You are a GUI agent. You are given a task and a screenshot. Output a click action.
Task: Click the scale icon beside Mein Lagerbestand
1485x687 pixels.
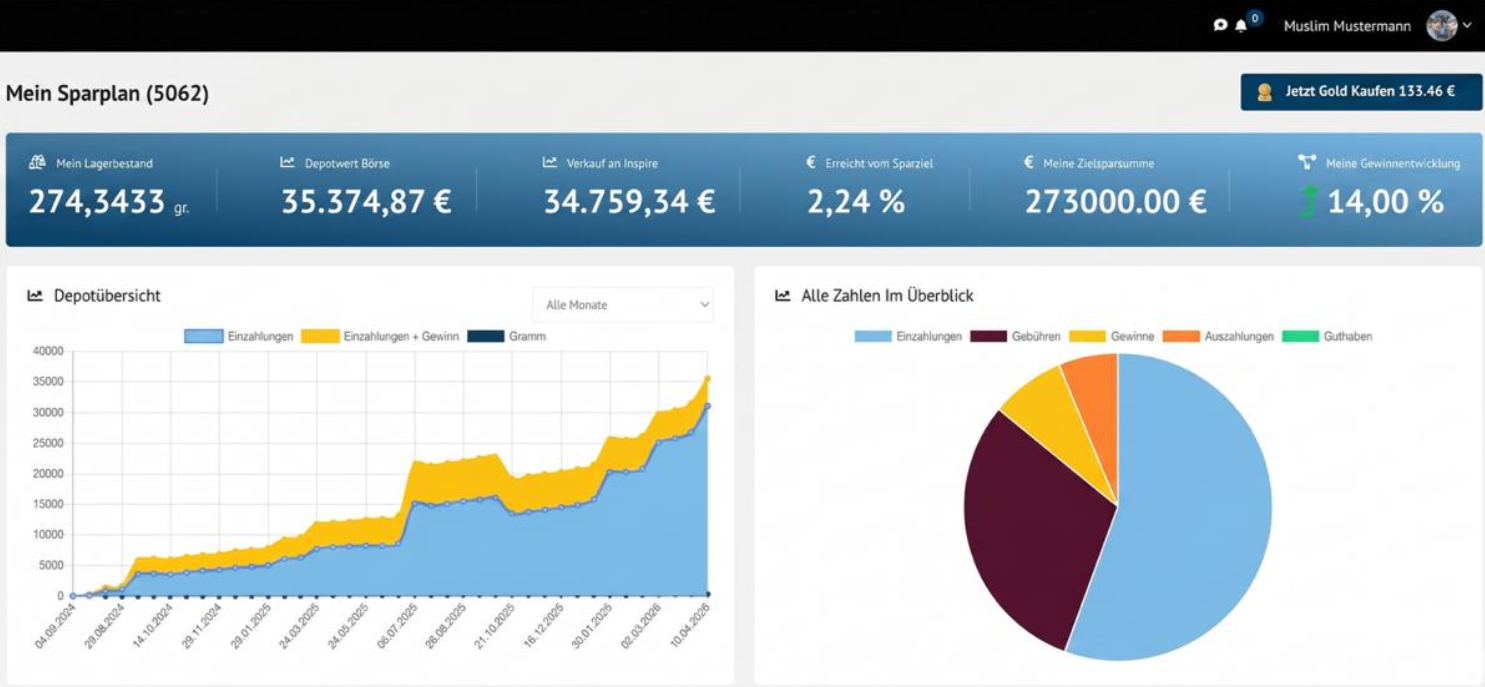coord(38,160)
